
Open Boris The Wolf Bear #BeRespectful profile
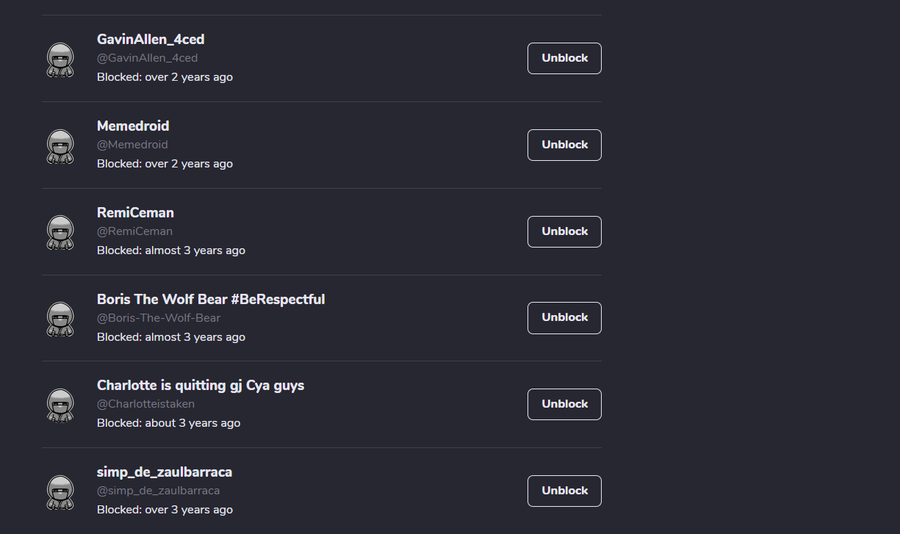tap(210, 299)
